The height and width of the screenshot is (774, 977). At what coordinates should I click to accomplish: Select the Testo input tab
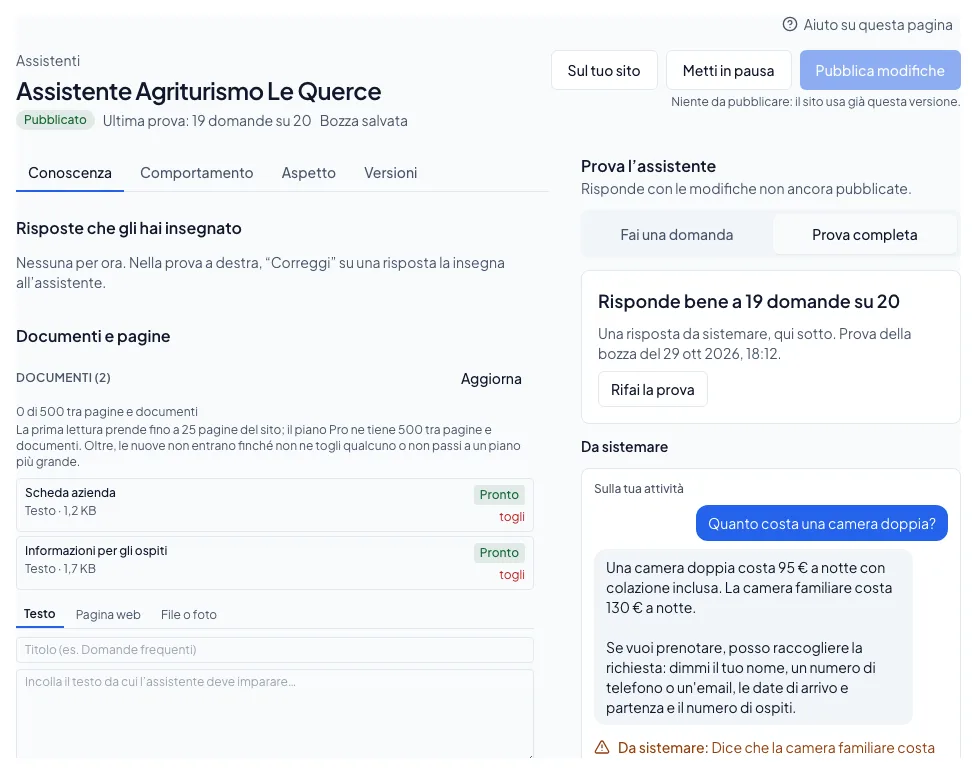tap(39, 614)
